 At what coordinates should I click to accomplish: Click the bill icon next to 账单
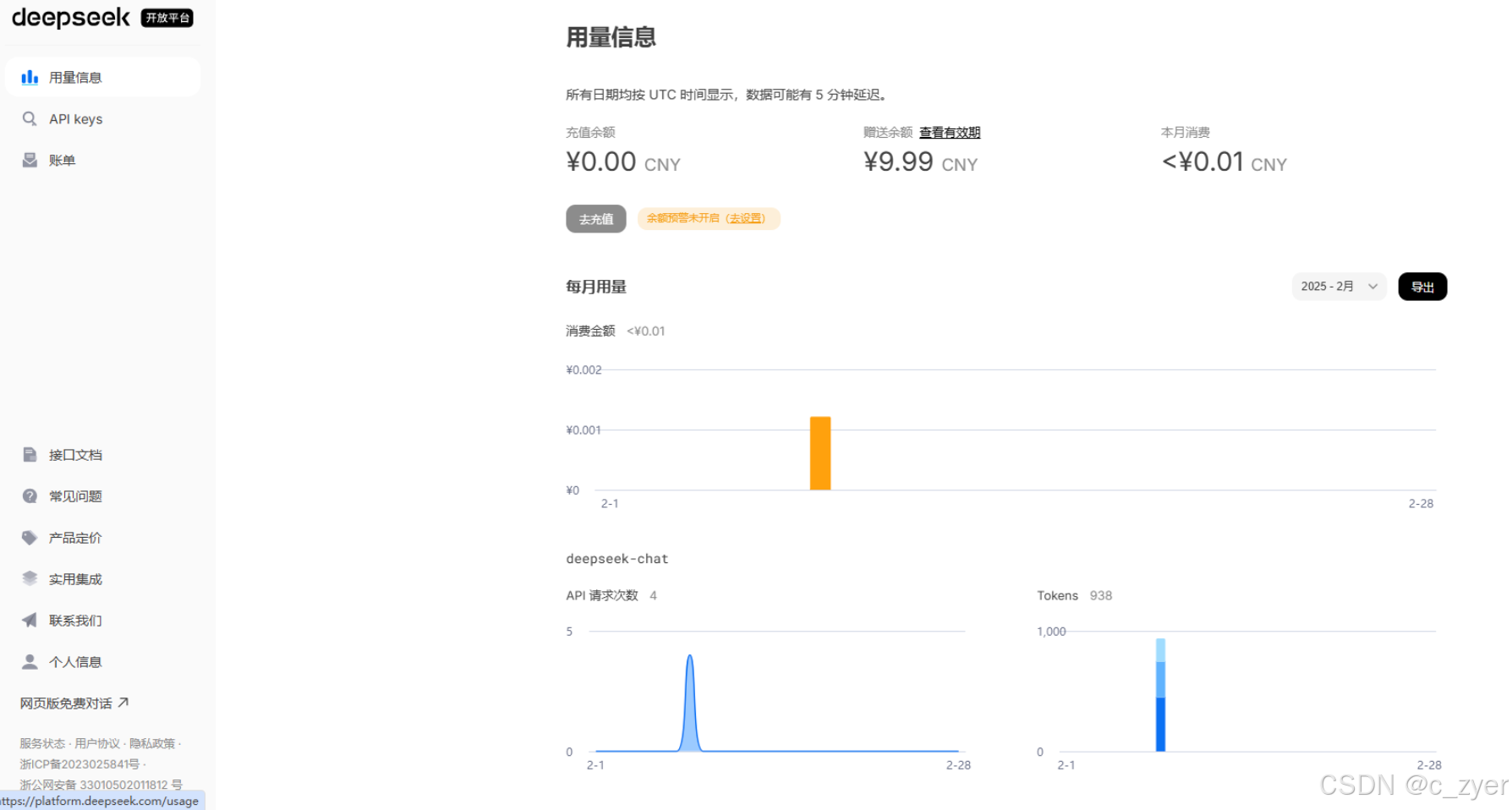pyautogui.click(x=30, y=160)
